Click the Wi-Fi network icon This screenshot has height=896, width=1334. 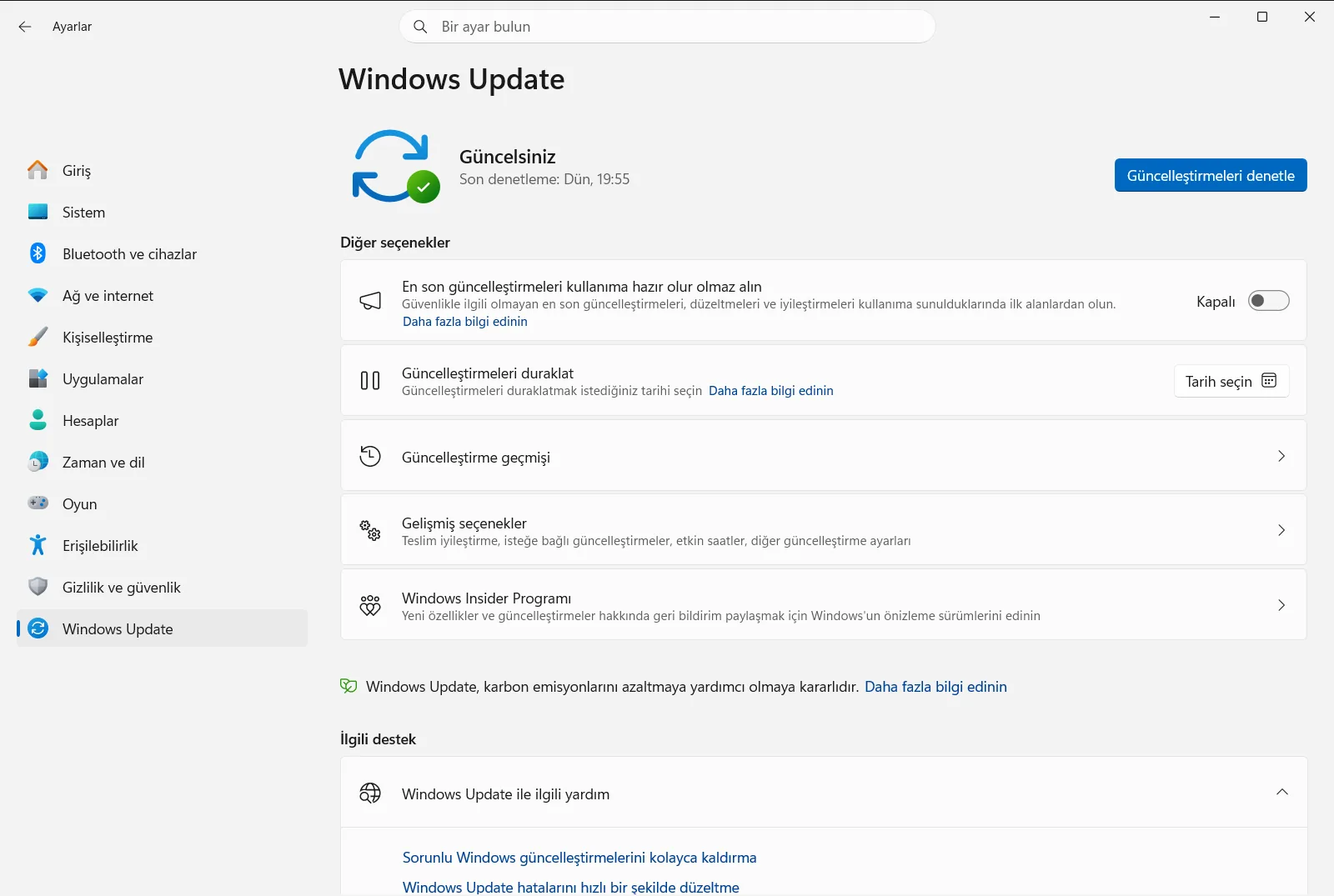[38, 295]
